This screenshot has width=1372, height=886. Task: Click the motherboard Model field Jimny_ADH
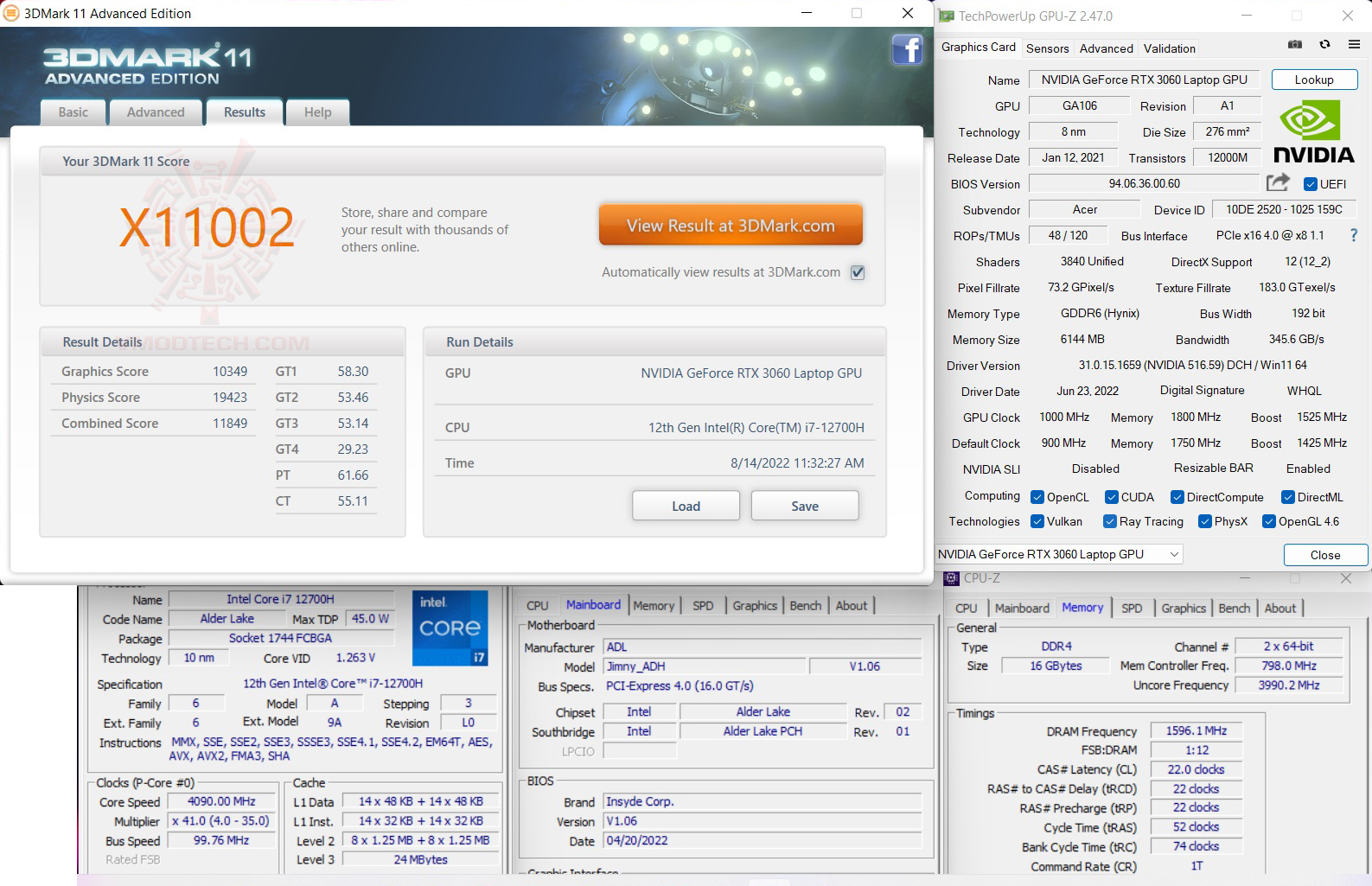coord(705,666)
